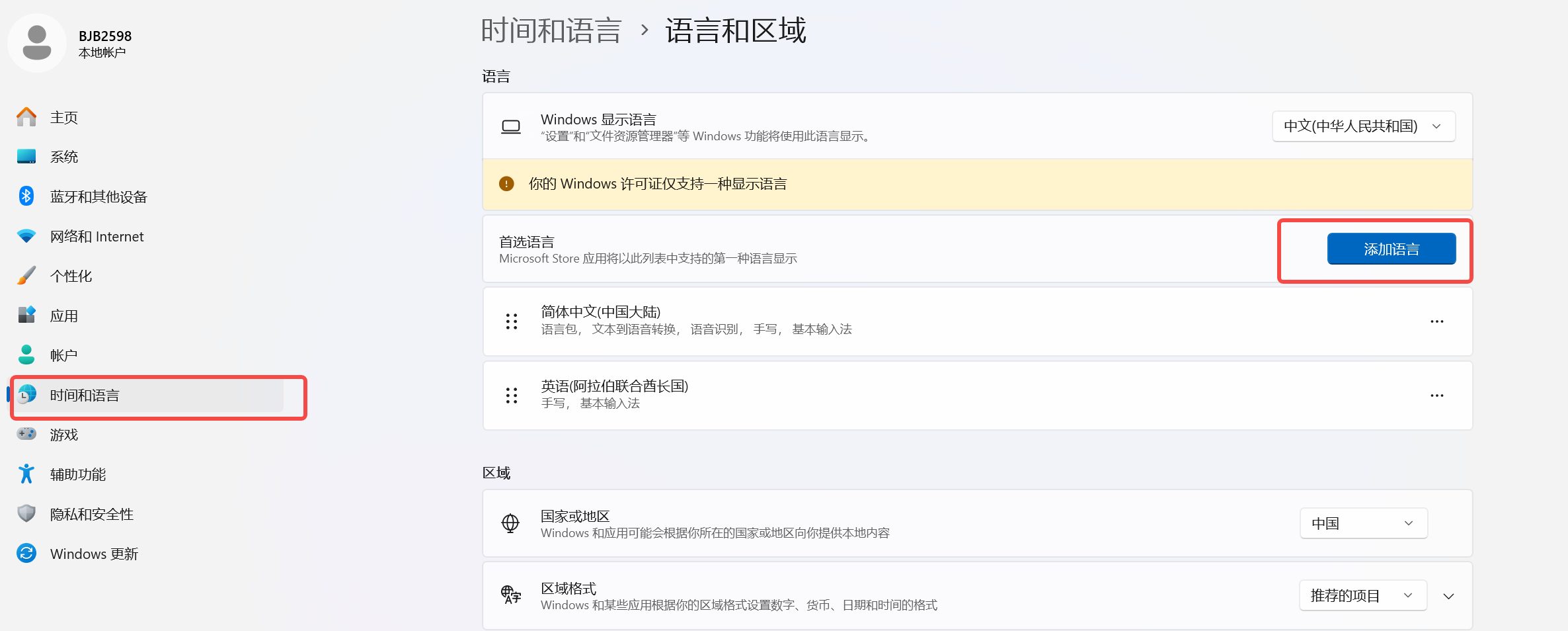The width and height of the screenshot is (1568, 631).
Task: Click the 英语(阿拉伯联合酋长国) language row title
Action: click(615, 386)
